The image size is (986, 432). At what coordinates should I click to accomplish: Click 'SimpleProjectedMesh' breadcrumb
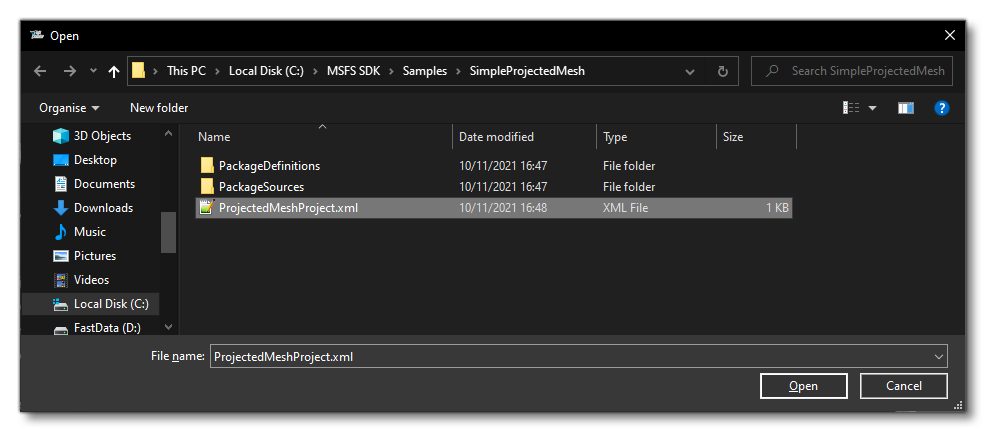pyautogui.click(x=527, y=71)
